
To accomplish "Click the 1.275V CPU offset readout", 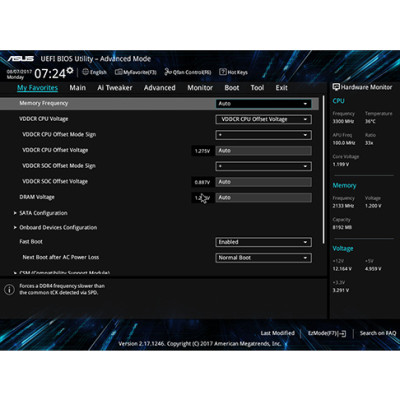I will click(x=202, y=151).
